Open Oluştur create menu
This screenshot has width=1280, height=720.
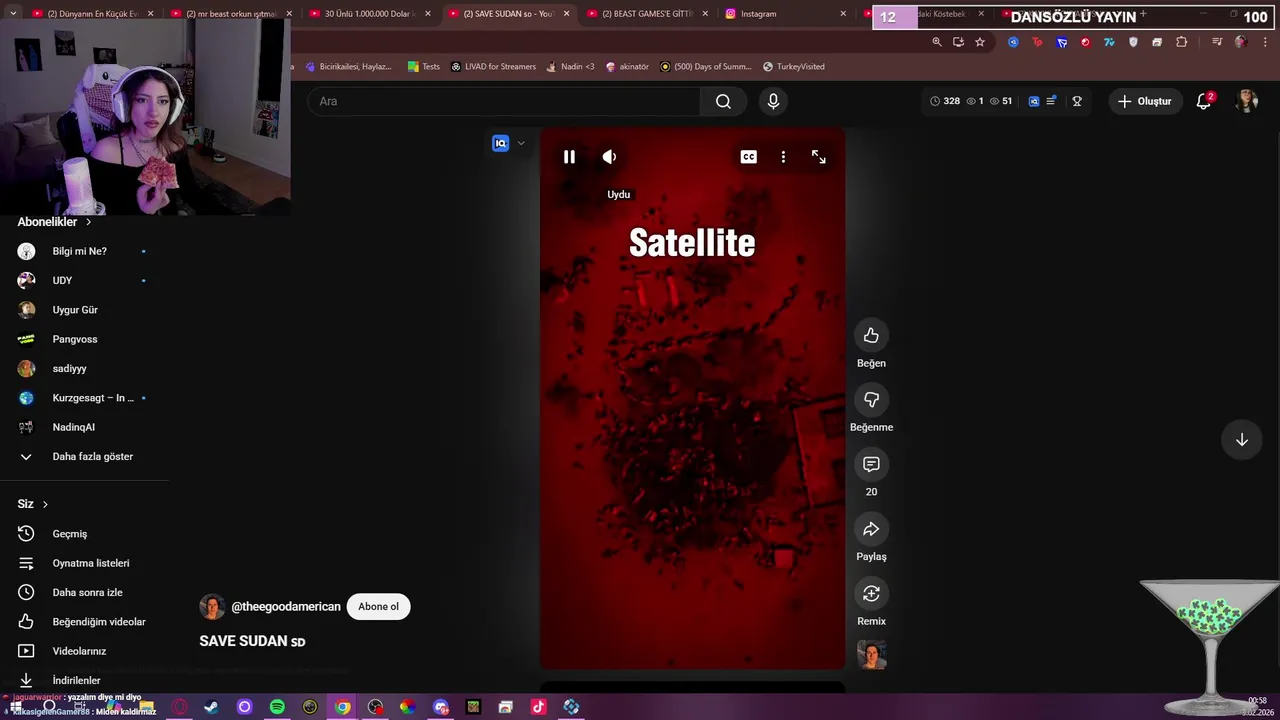click(x=1144, y=101)
